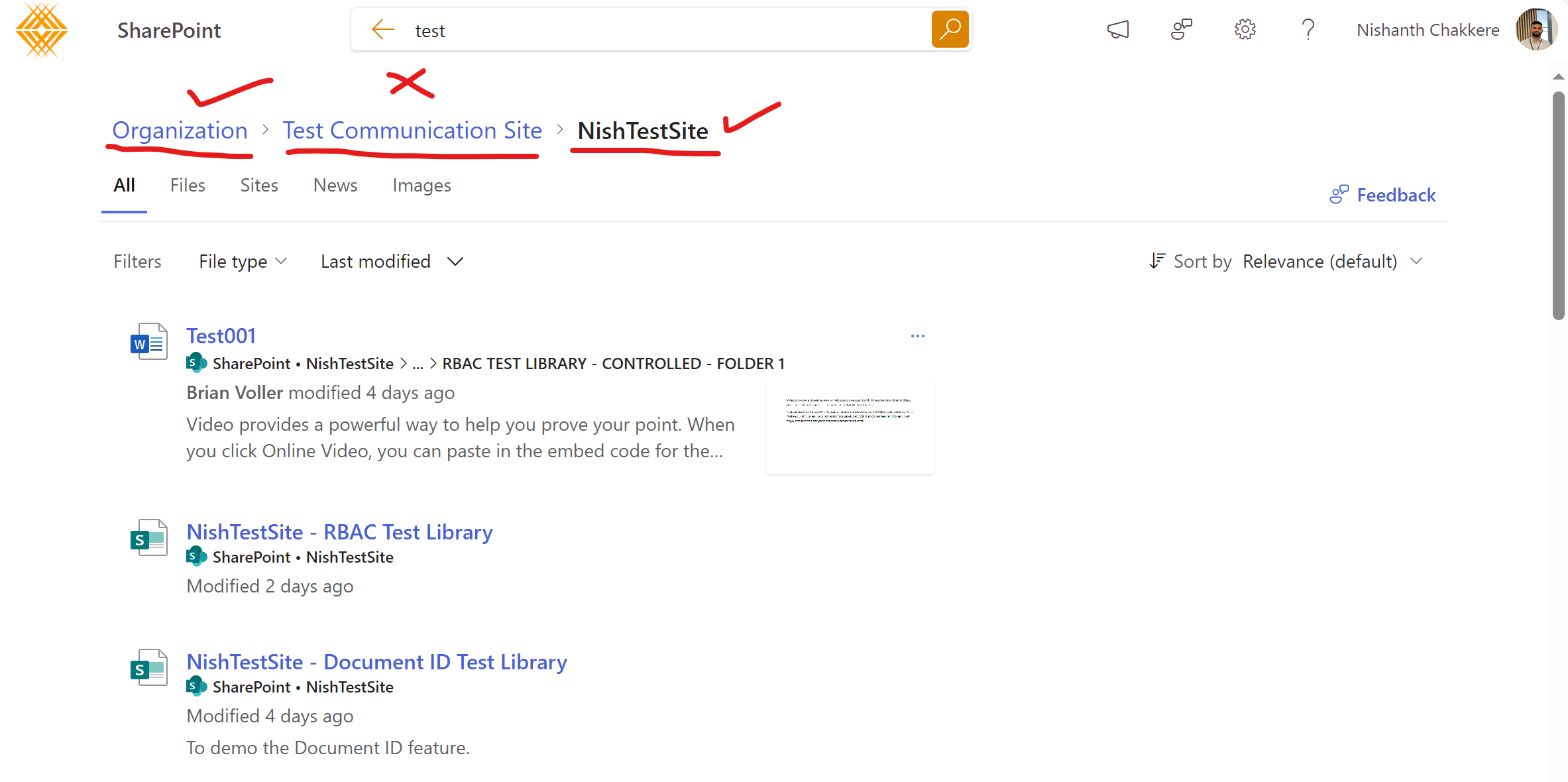Click the scrollbar up arrow
1568x782 pixels.
click(x=1559, y=77)
